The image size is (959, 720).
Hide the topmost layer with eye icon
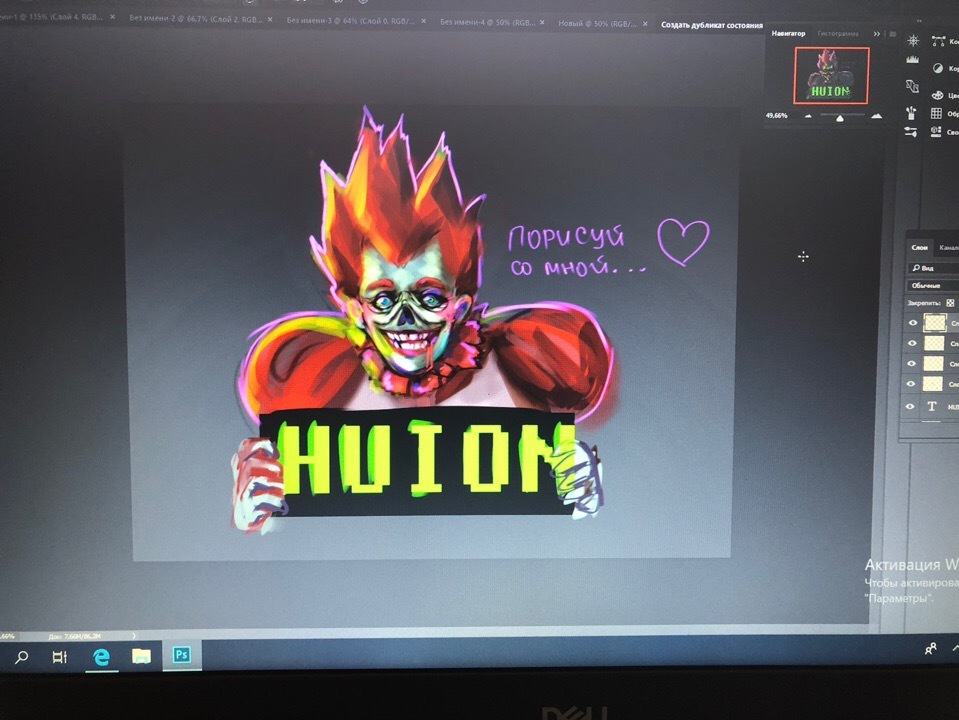pos(913,323)
